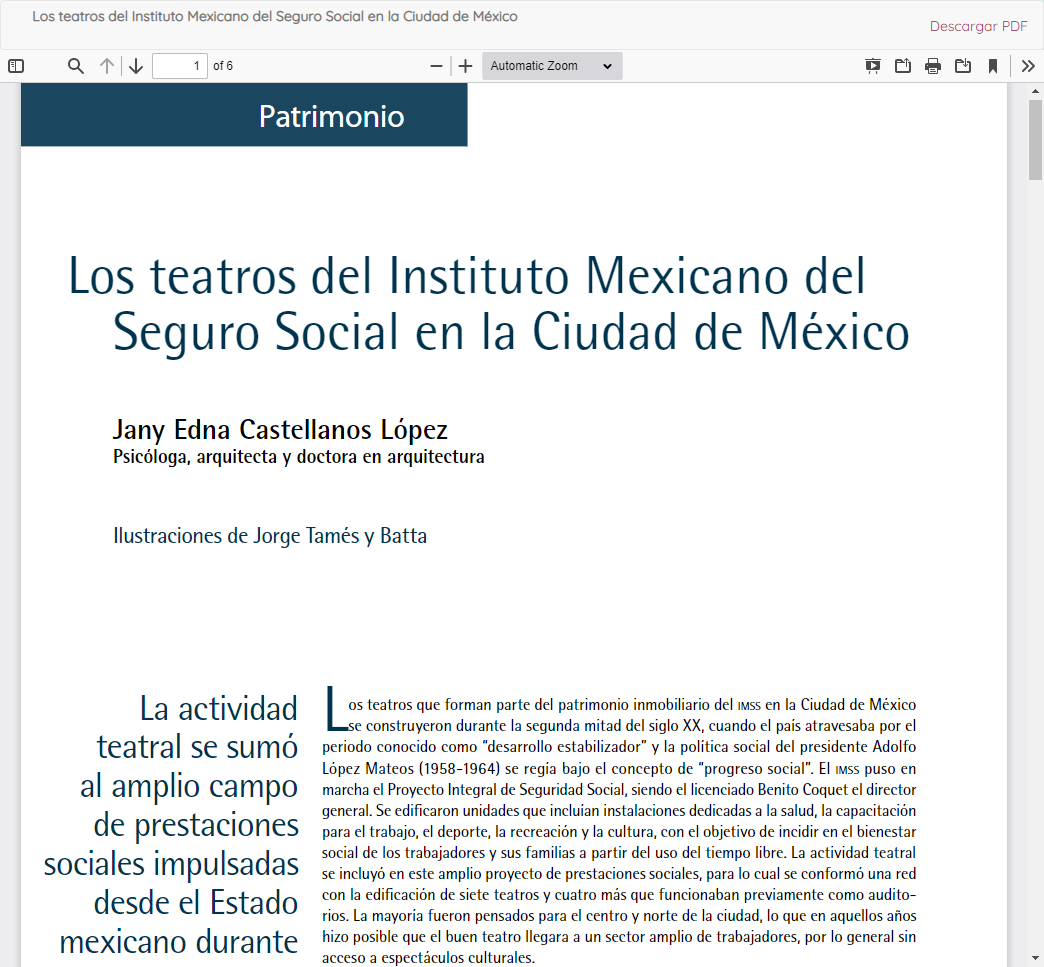Viewport: 1044px width, 967px height.
Task: Download the PDF with the save icon
Action: click(963, 66)
